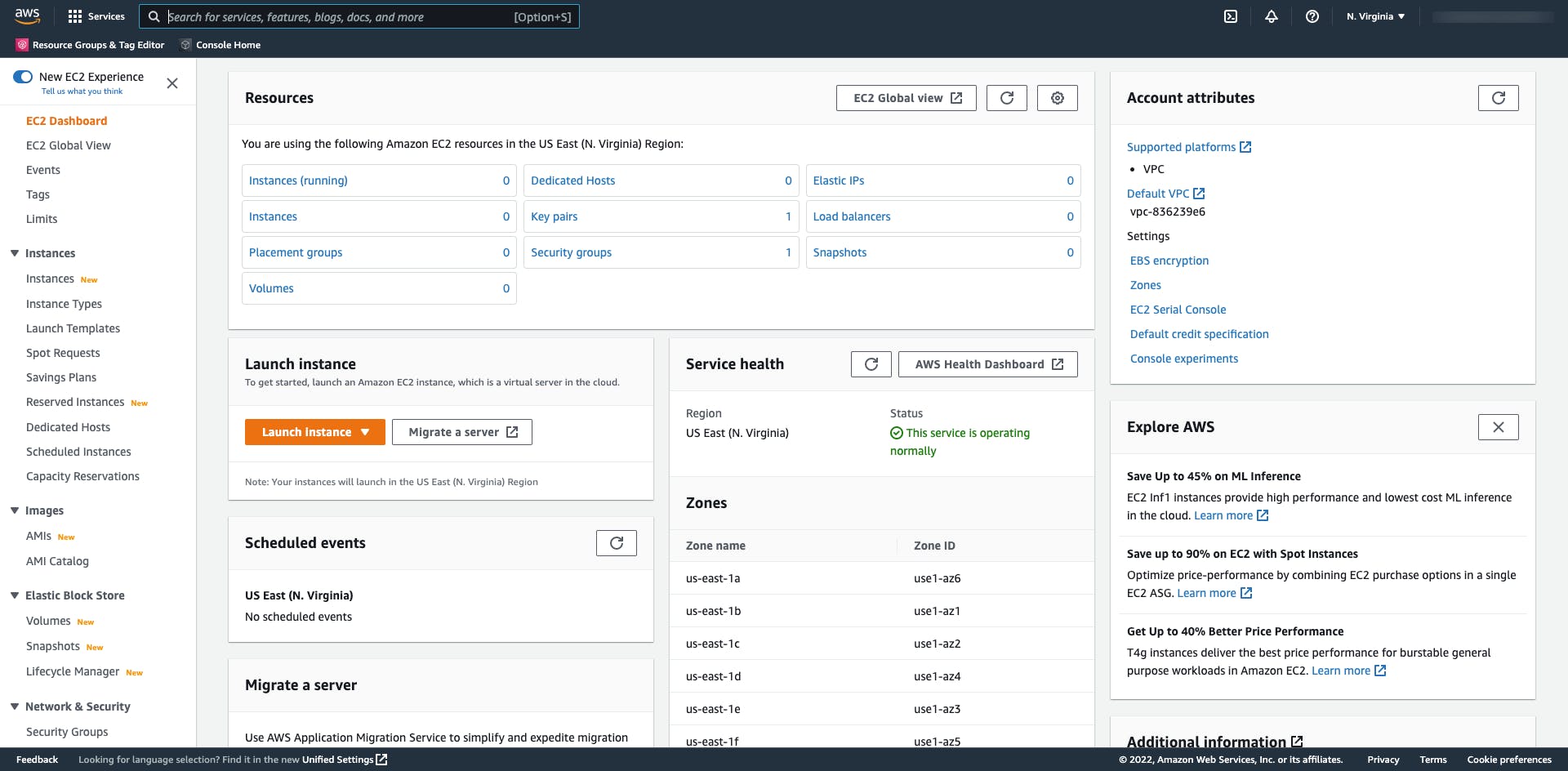Collapse the Elastic Block Store section
This screenshot has width=1568, height=771.
click(15, 595)
